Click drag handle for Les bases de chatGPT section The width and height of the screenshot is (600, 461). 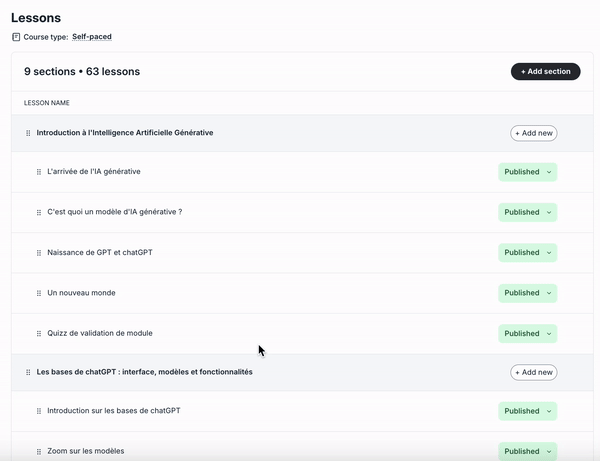[x=28, y=372]
